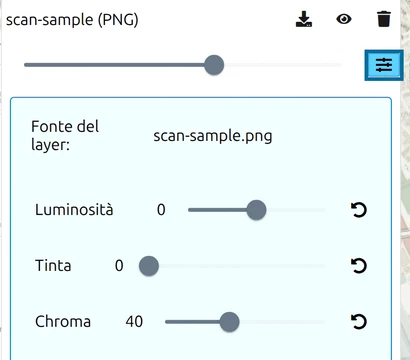Hide the scan-sample layer with the eye icon
The image size is (410, 360).
click(344, 19)
